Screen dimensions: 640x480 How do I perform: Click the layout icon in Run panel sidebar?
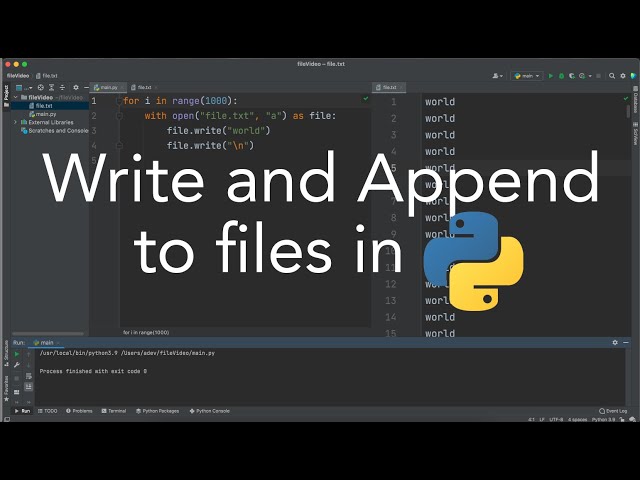(17, 392)
